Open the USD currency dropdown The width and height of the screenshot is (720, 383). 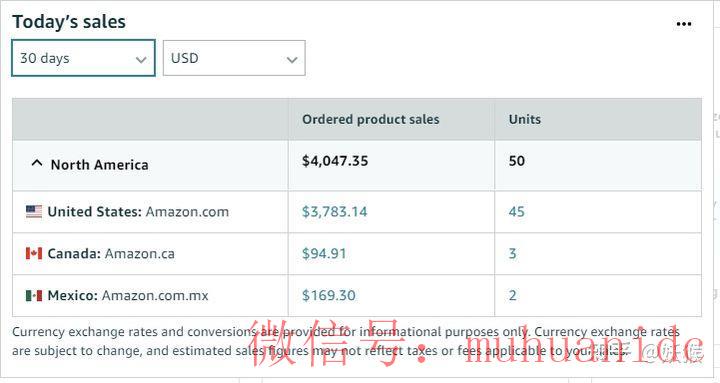coord(234,58)
